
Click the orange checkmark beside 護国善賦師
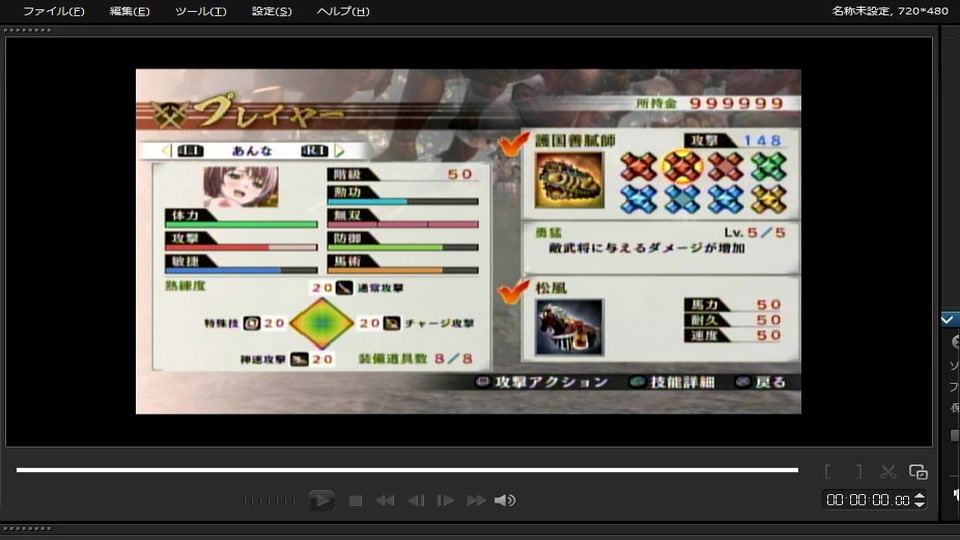513,144
